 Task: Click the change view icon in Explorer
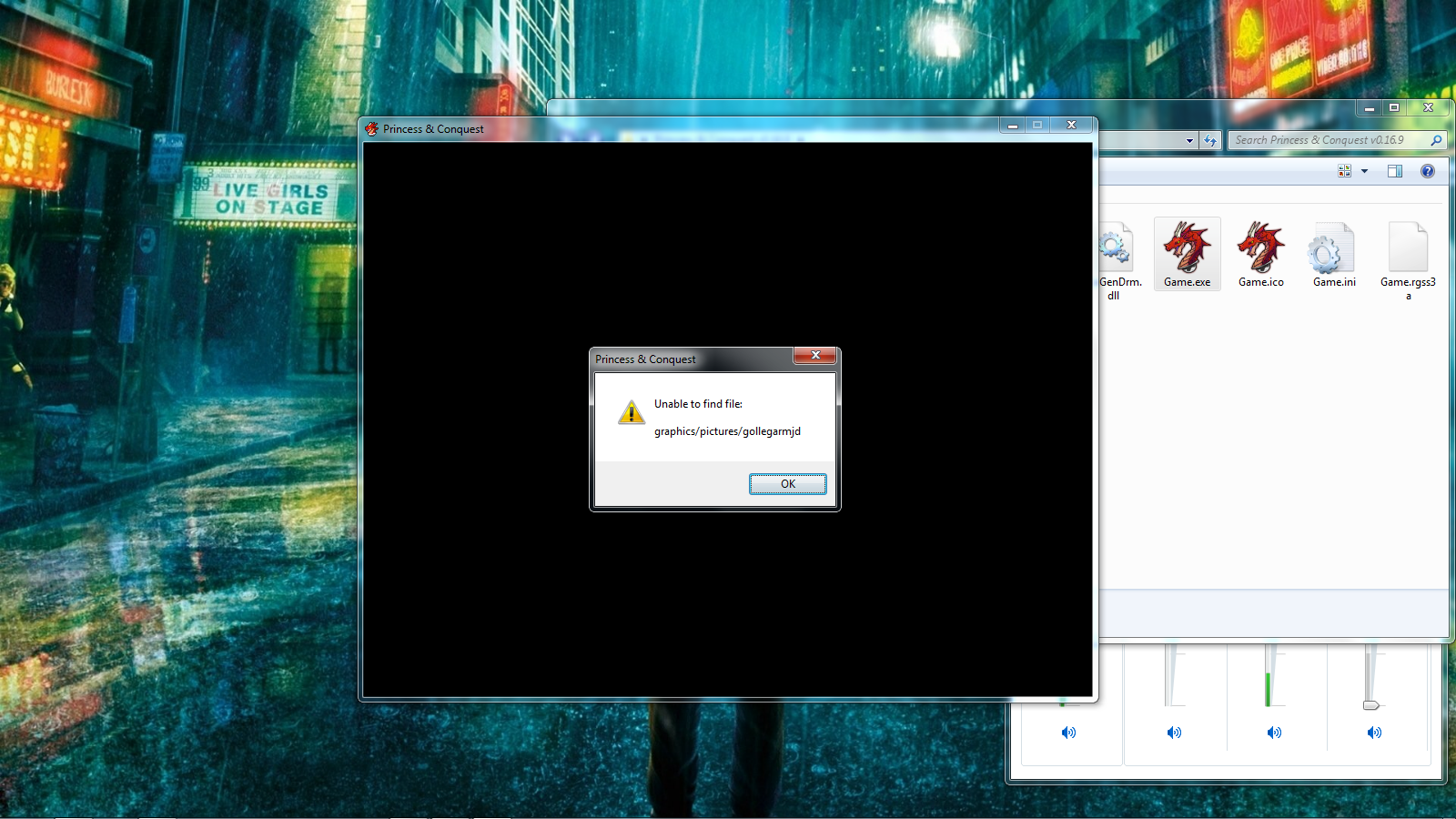[x=1344, y=171]
